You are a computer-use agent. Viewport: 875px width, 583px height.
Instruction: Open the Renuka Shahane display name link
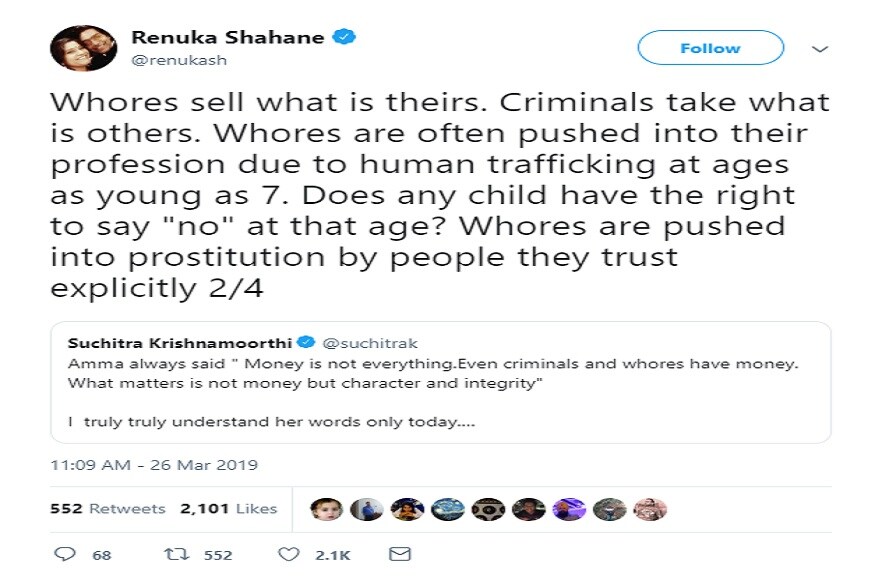(228, 38)
